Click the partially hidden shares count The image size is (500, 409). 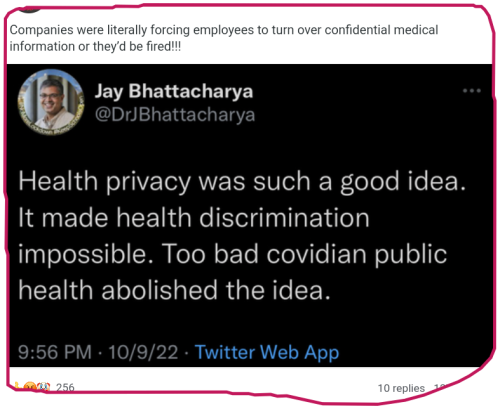tap(440, 387)
